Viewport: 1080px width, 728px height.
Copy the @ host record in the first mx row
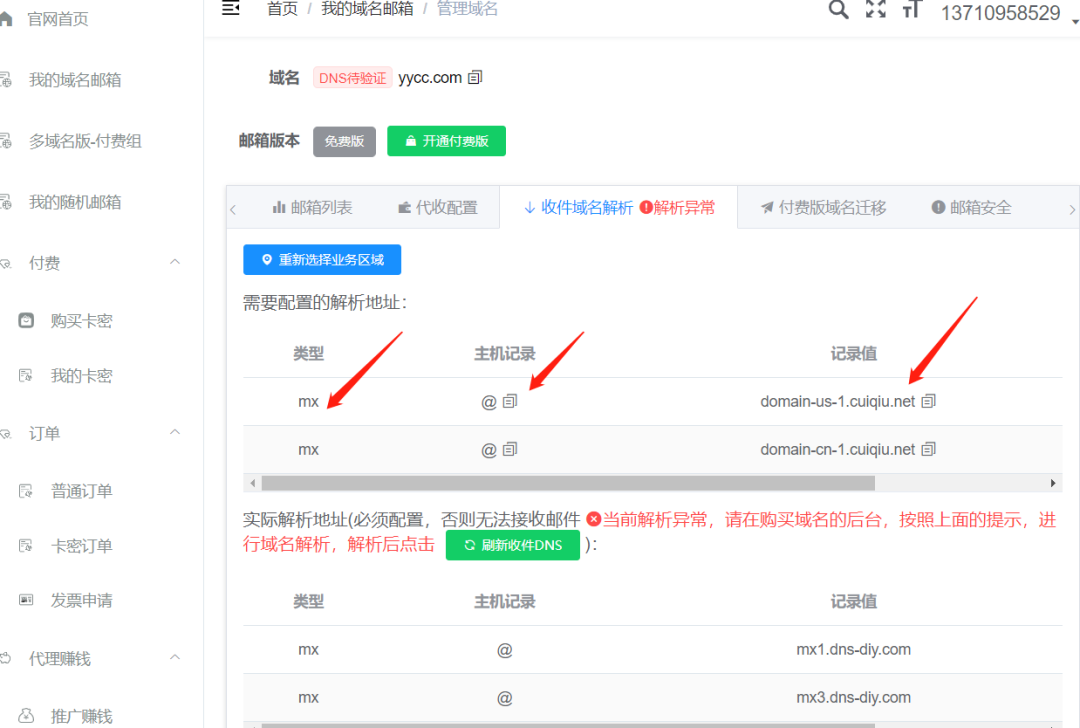pyautogui.click(x=510, y=401)
